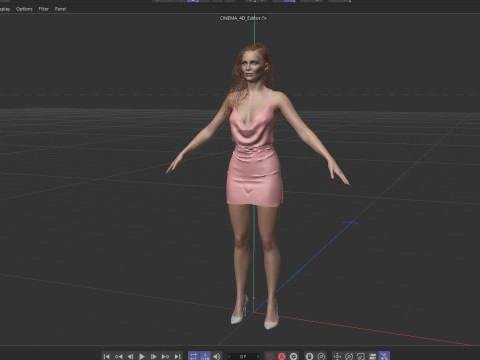Viewport: 480px width, 360px height.
Task: Toggle rotation keyframe recording icon
Action: click(x=349, y=356)
